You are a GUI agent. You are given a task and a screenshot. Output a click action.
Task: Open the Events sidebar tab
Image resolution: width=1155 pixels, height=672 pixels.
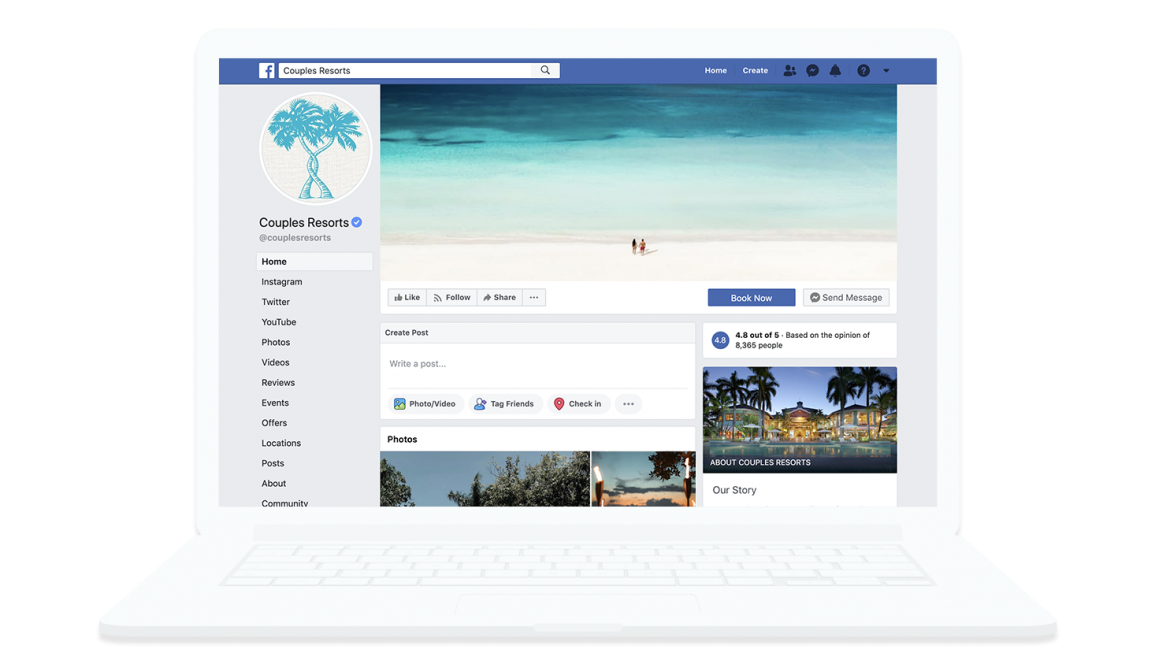click(x=275, y=403)
